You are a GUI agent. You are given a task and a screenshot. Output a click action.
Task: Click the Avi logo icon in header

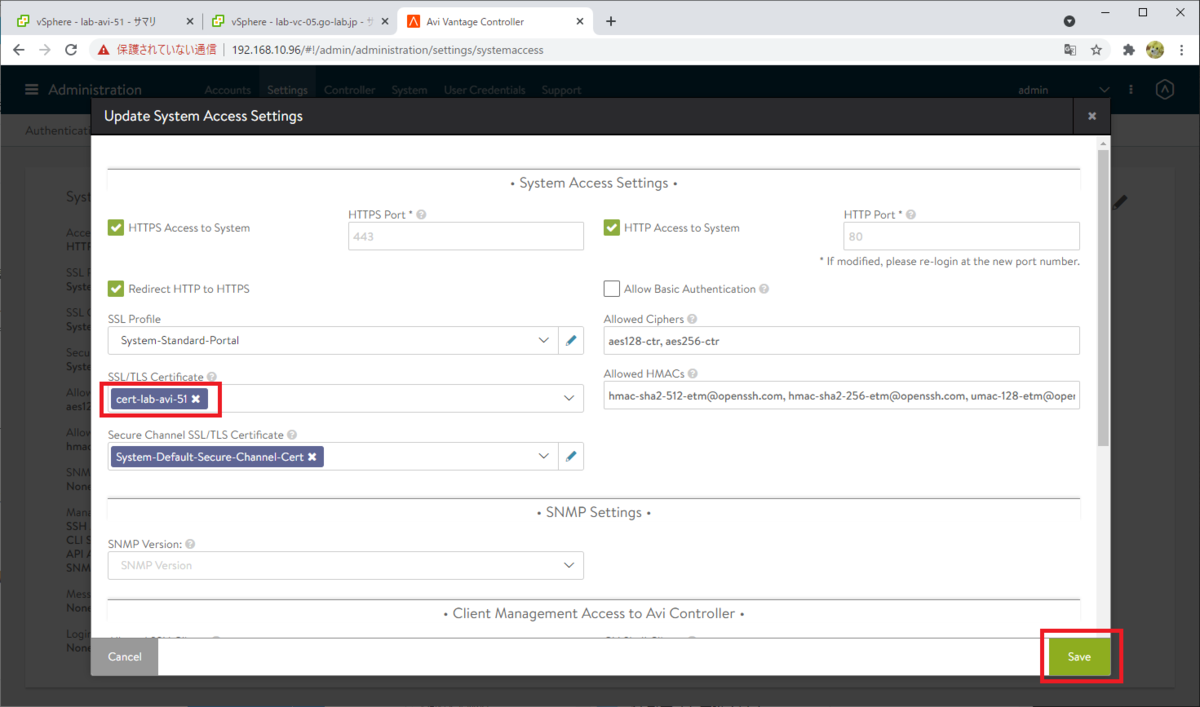click(1164, 90)
